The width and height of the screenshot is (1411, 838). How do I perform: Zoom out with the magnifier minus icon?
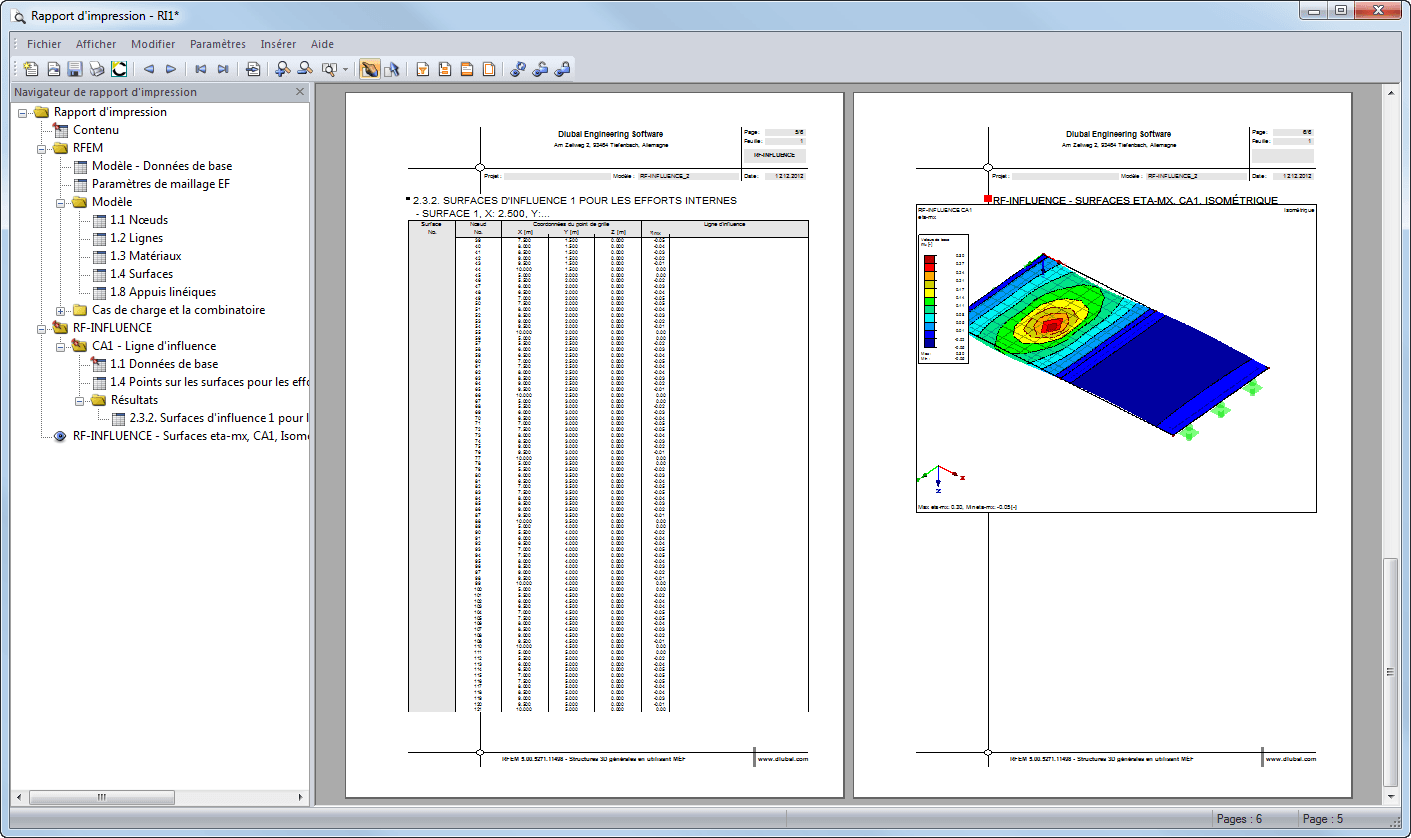305,69
